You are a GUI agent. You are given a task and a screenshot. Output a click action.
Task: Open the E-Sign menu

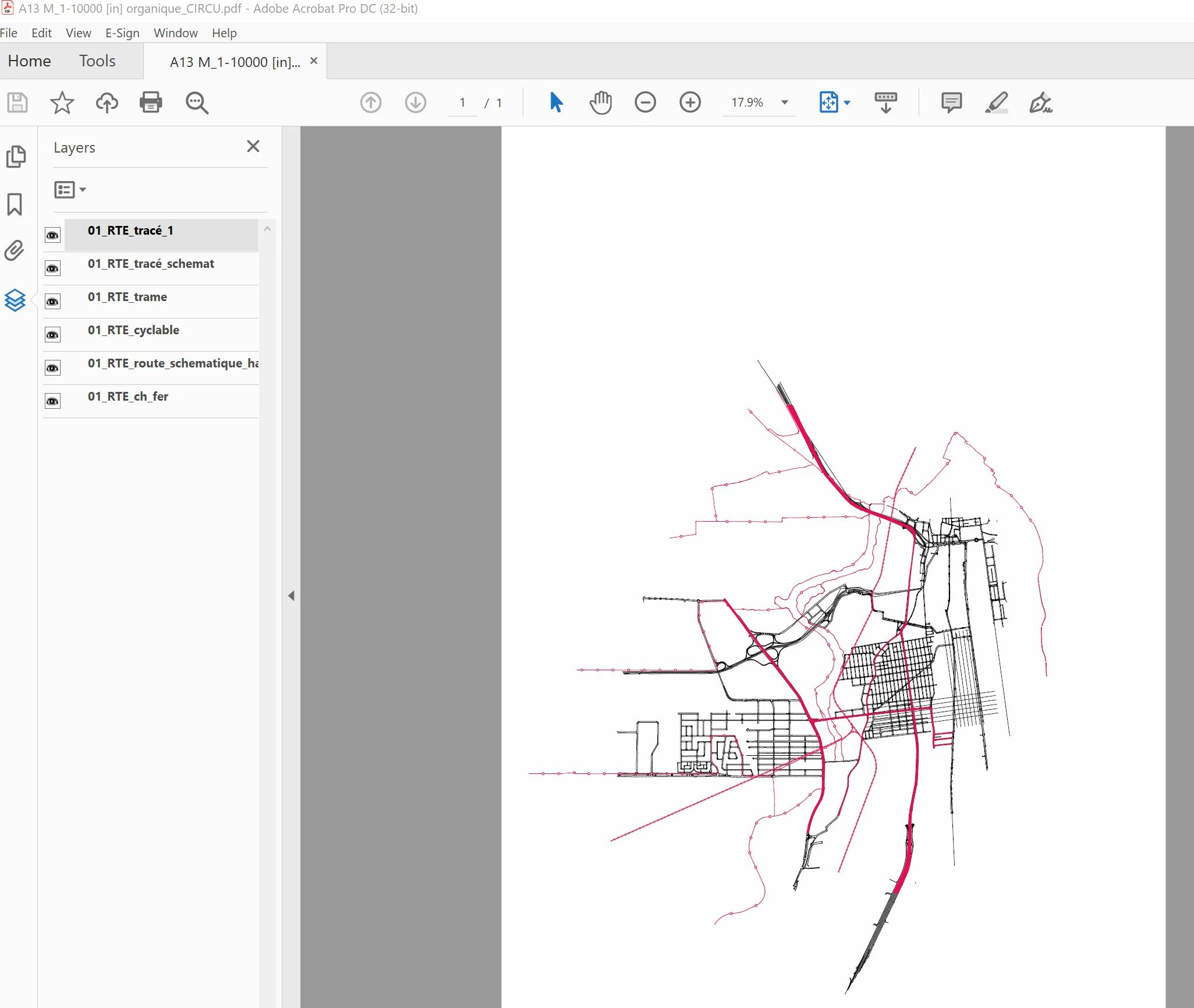pos(122,33)
